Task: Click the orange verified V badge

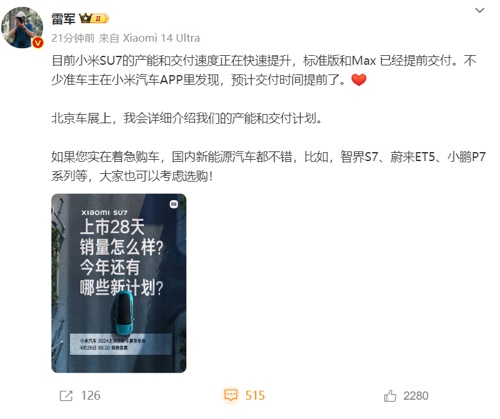Action: (x=38, y=43)
